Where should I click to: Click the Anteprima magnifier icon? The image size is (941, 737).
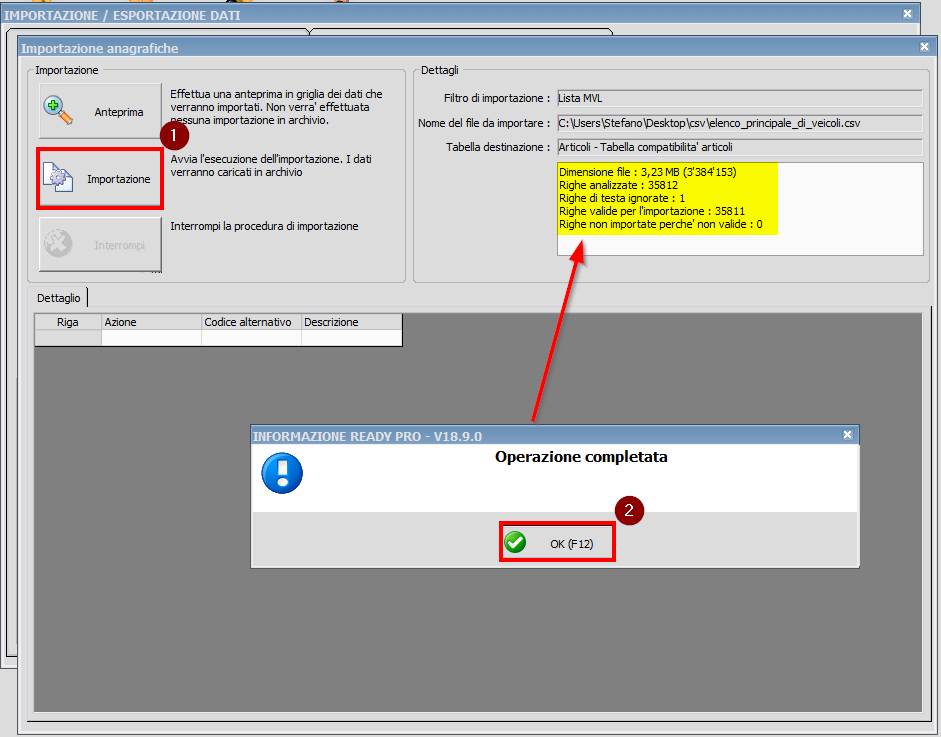click(x=58, y=111)
